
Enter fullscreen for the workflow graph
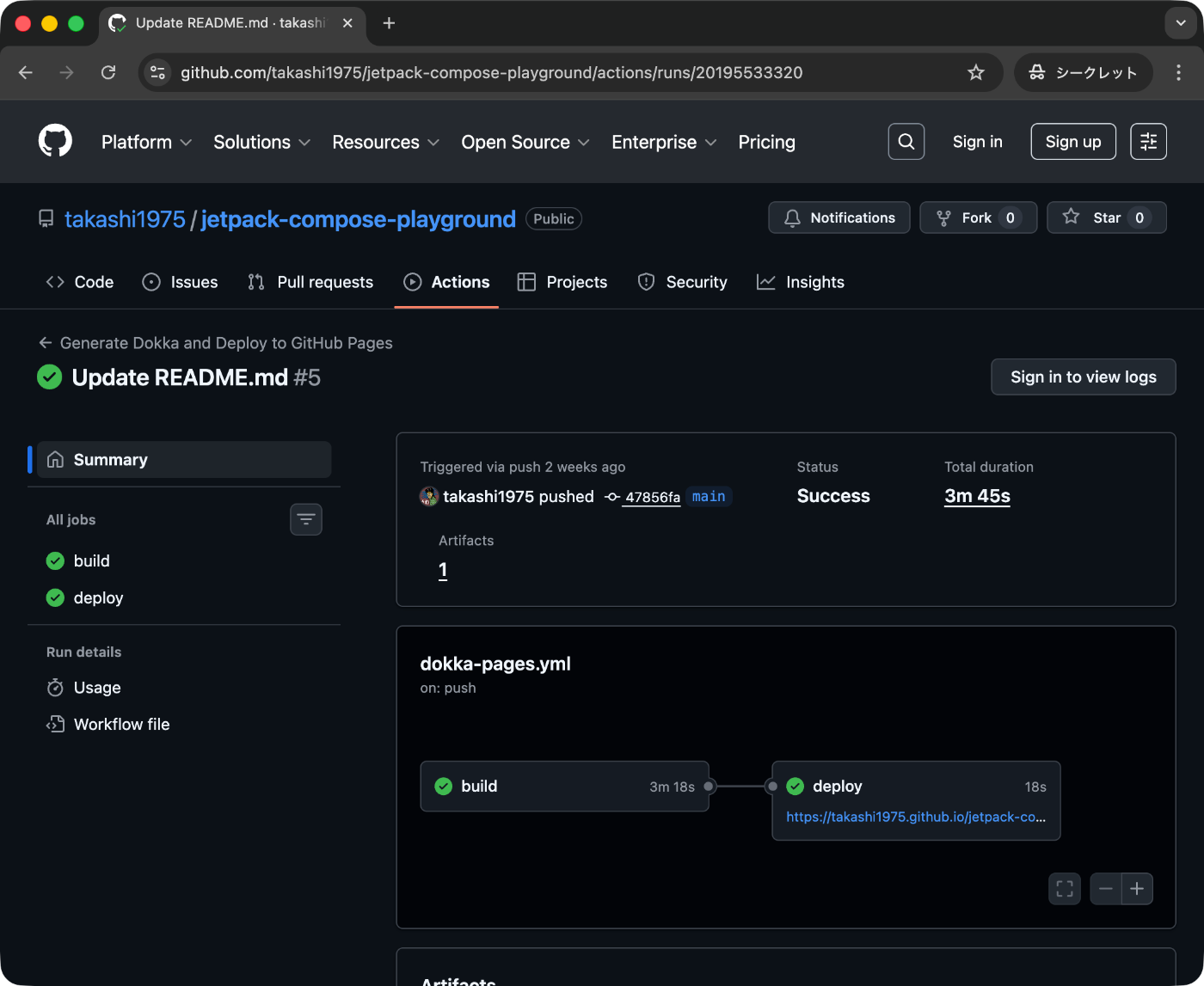tap(1065, 889)
